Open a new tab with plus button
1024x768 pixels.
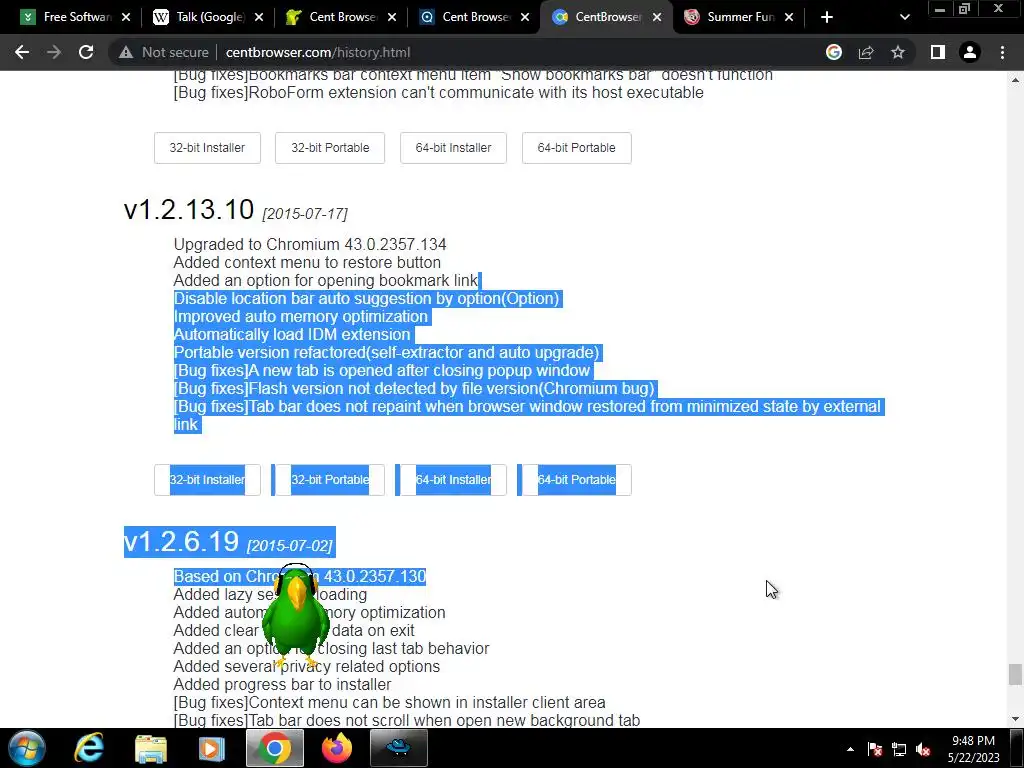(x=827, y=17)
